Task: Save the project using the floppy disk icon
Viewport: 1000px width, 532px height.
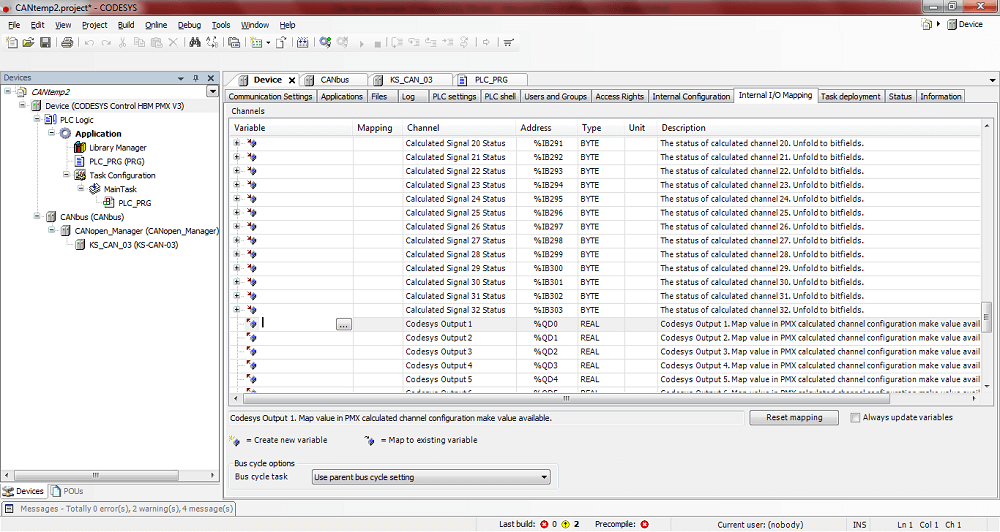Action: 45,42
